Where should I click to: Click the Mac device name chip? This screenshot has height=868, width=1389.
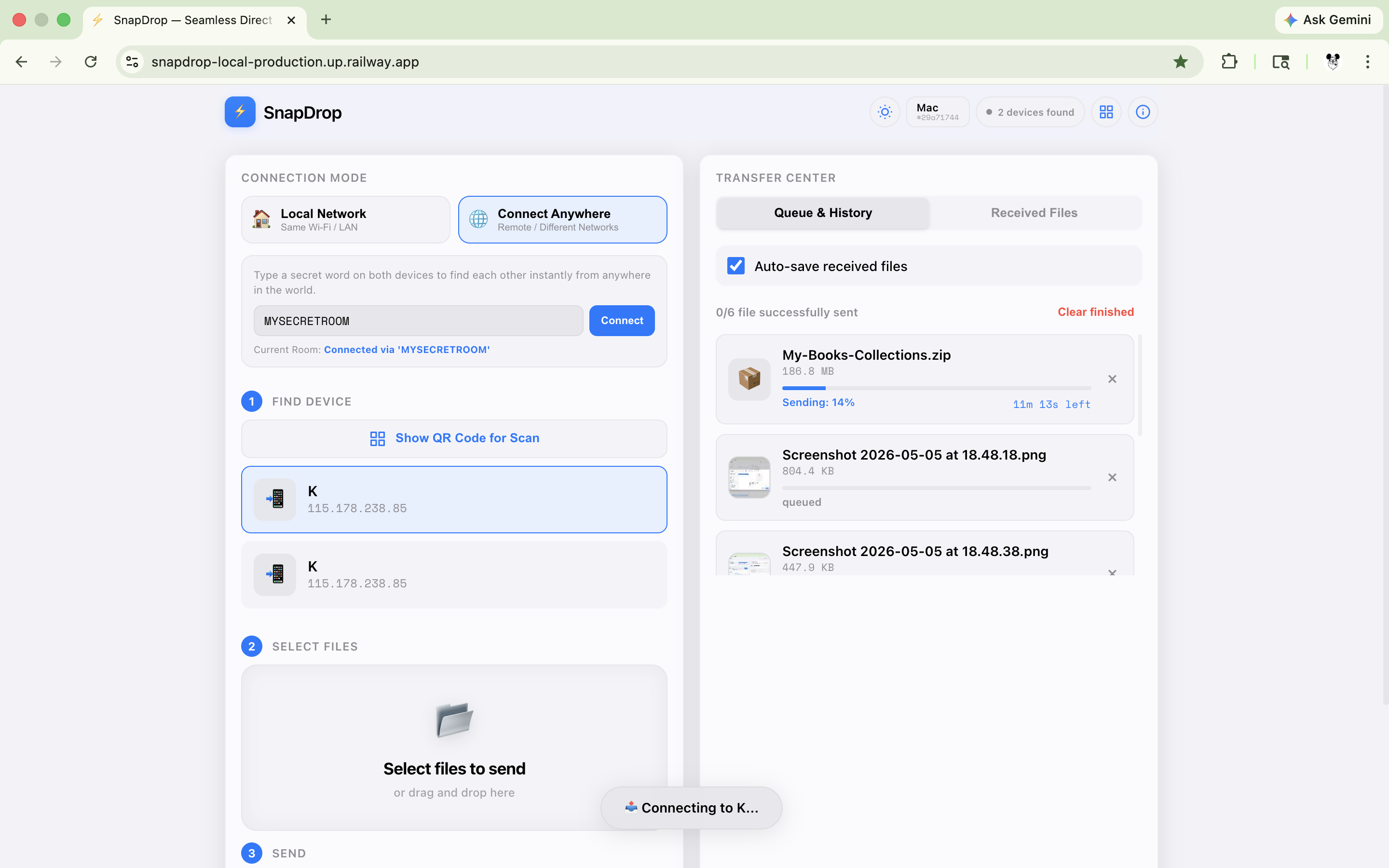[937, 112]
